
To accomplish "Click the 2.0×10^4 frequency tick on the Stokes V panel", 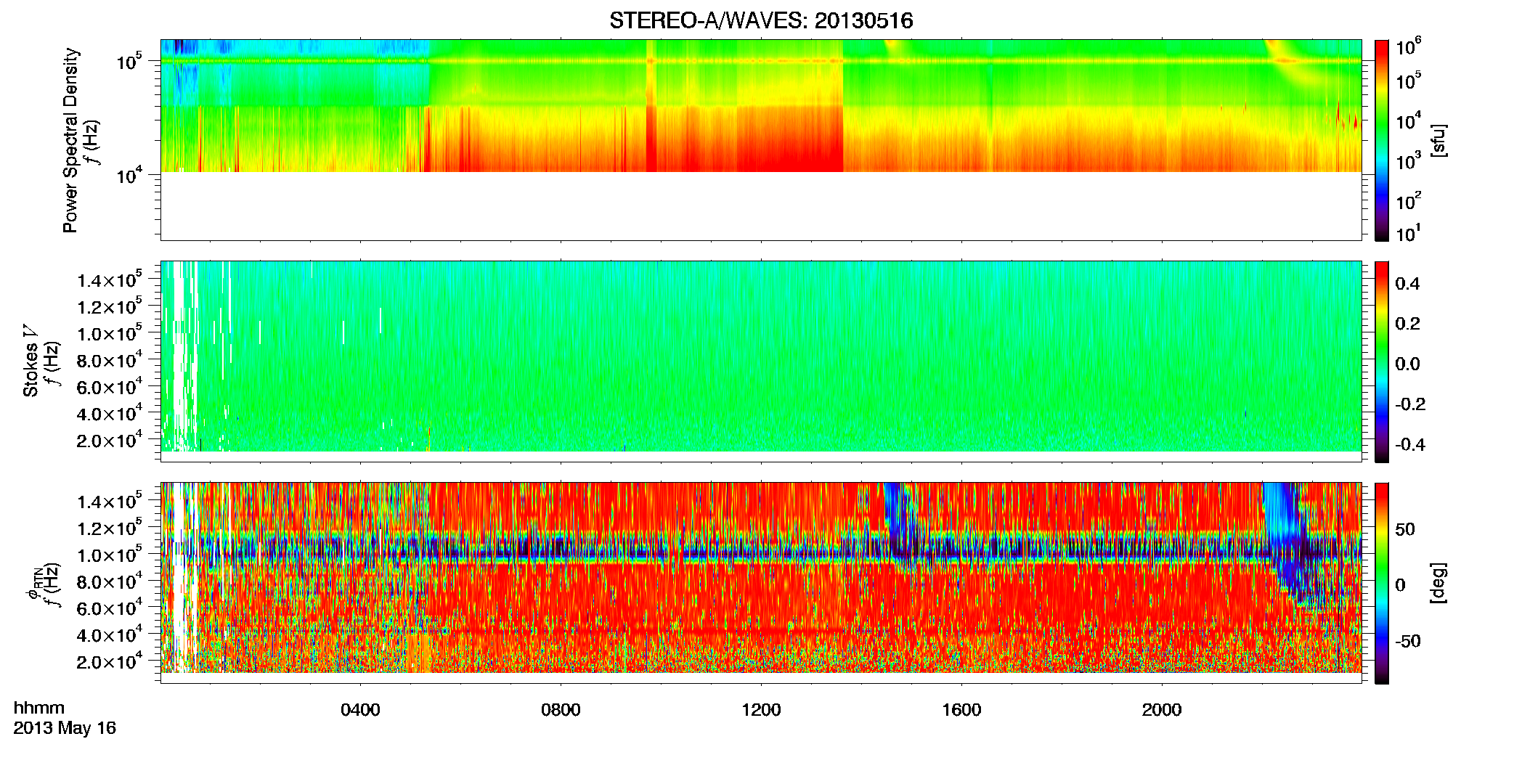I will (110, 440).
